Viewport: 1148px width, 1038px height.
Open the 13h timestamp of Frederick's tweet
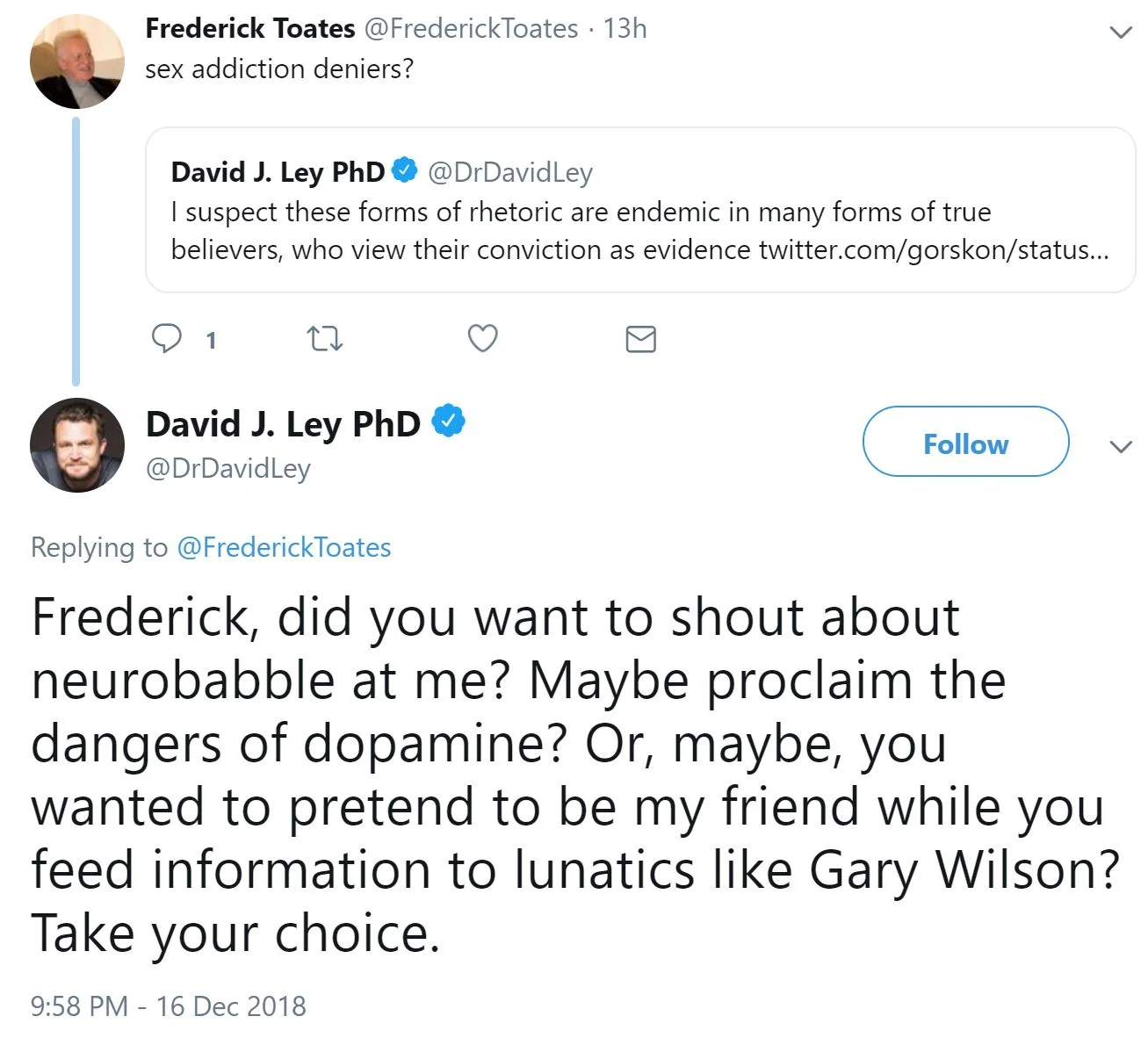pos(625,28)
